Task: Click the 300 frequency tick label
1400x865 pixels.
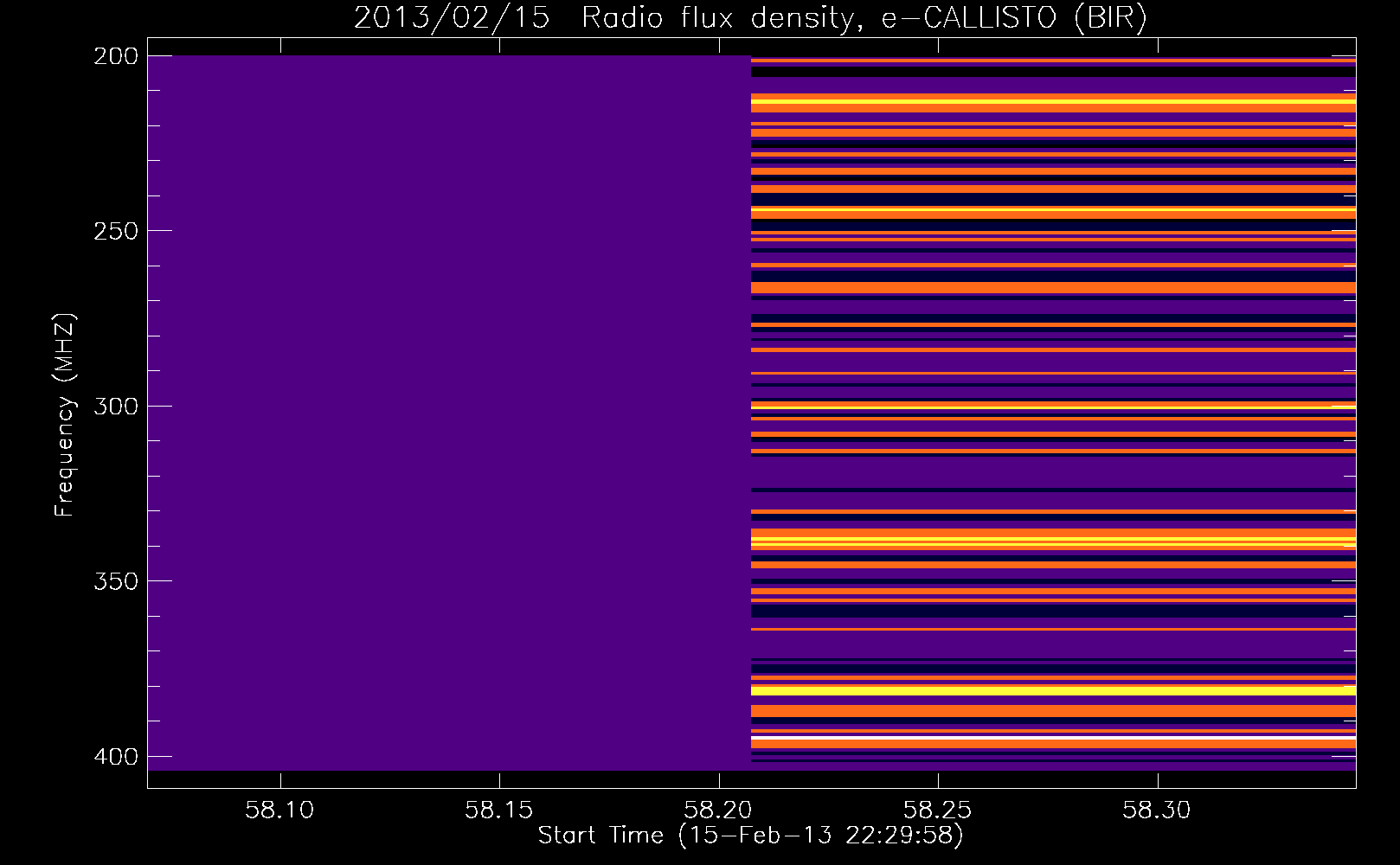Action: pyautogui.click(x=116, y=407)
